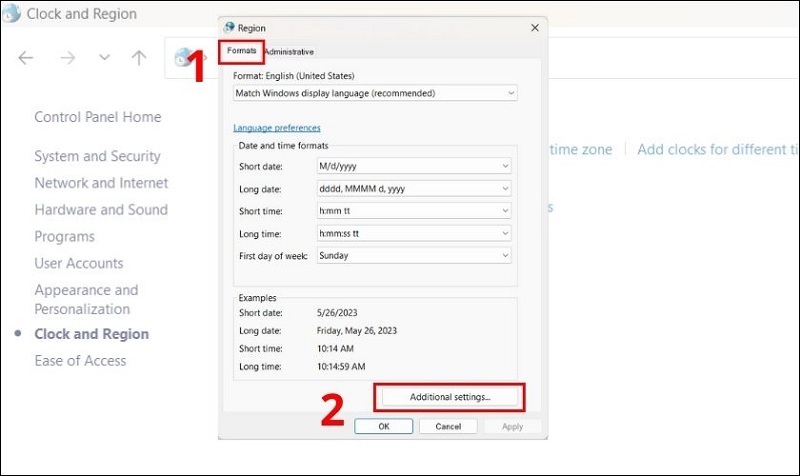Open System and Security in sidebar

(x=97, y=156)
